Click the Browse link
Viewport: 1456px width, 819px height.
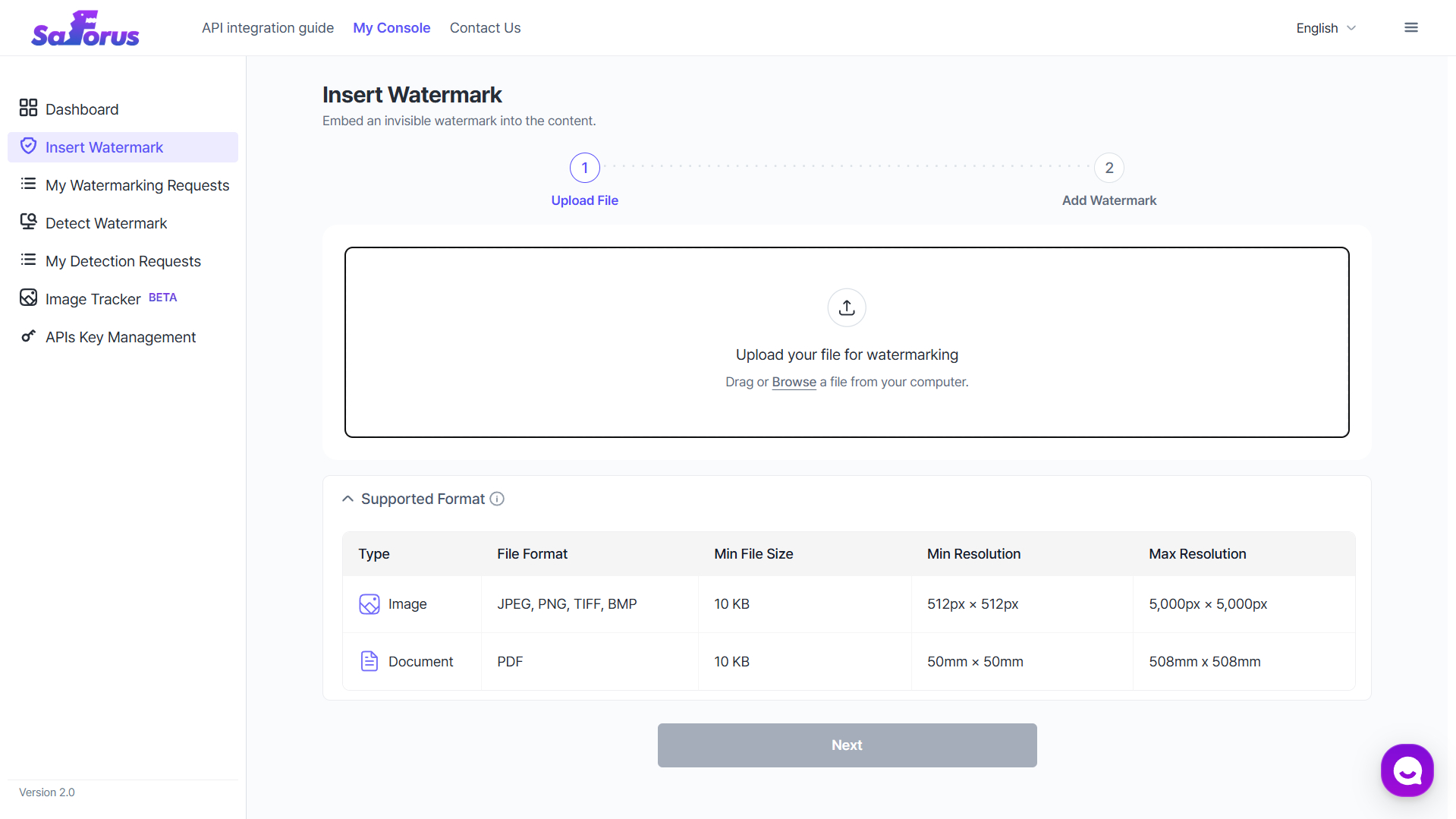[794, 382]
